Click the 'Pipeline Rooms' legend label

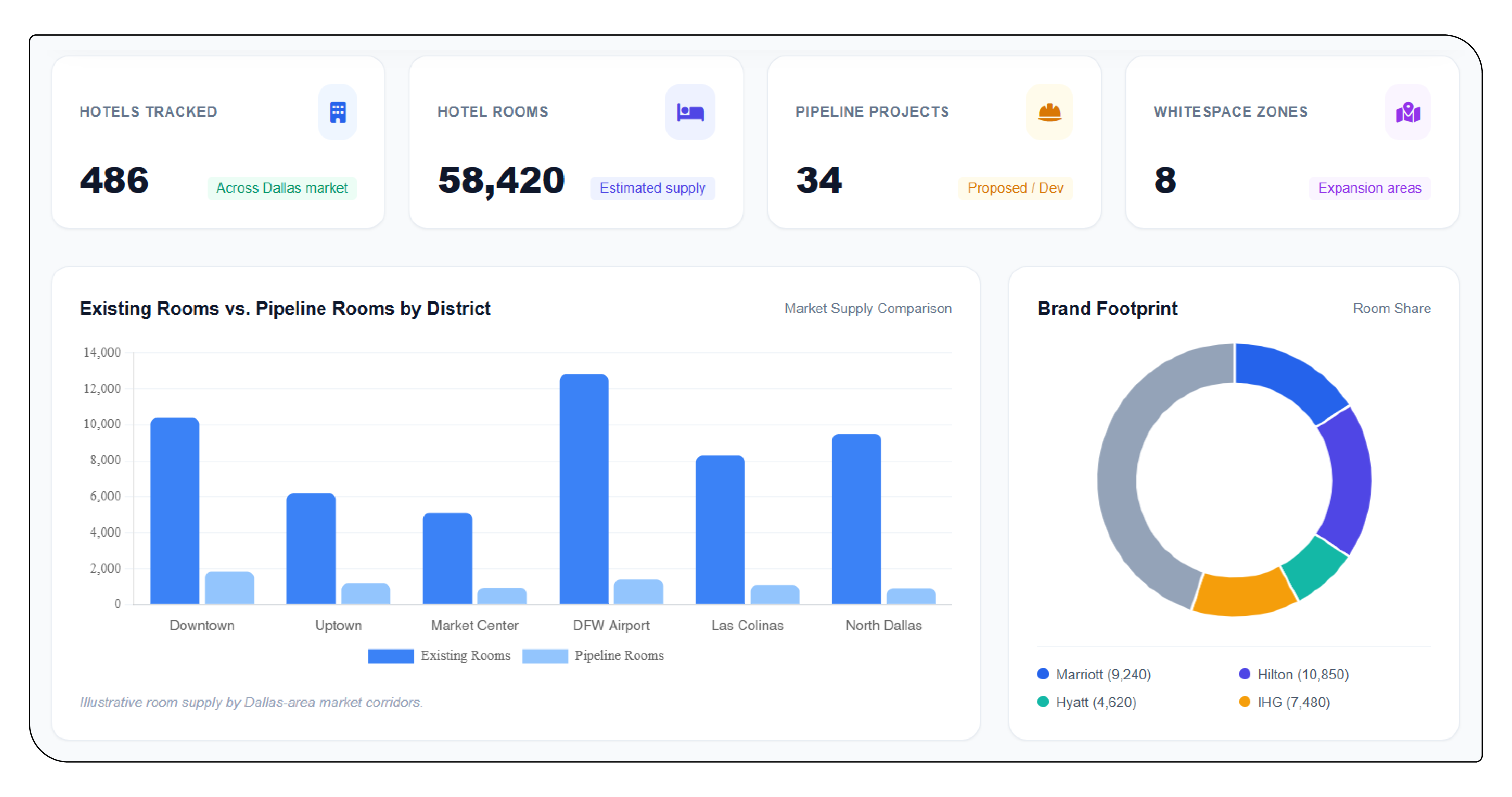619,656
